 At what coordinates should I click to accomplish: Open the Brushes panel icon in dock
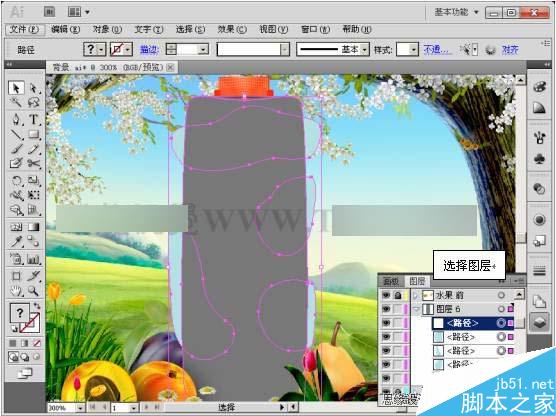click(539, 138)
